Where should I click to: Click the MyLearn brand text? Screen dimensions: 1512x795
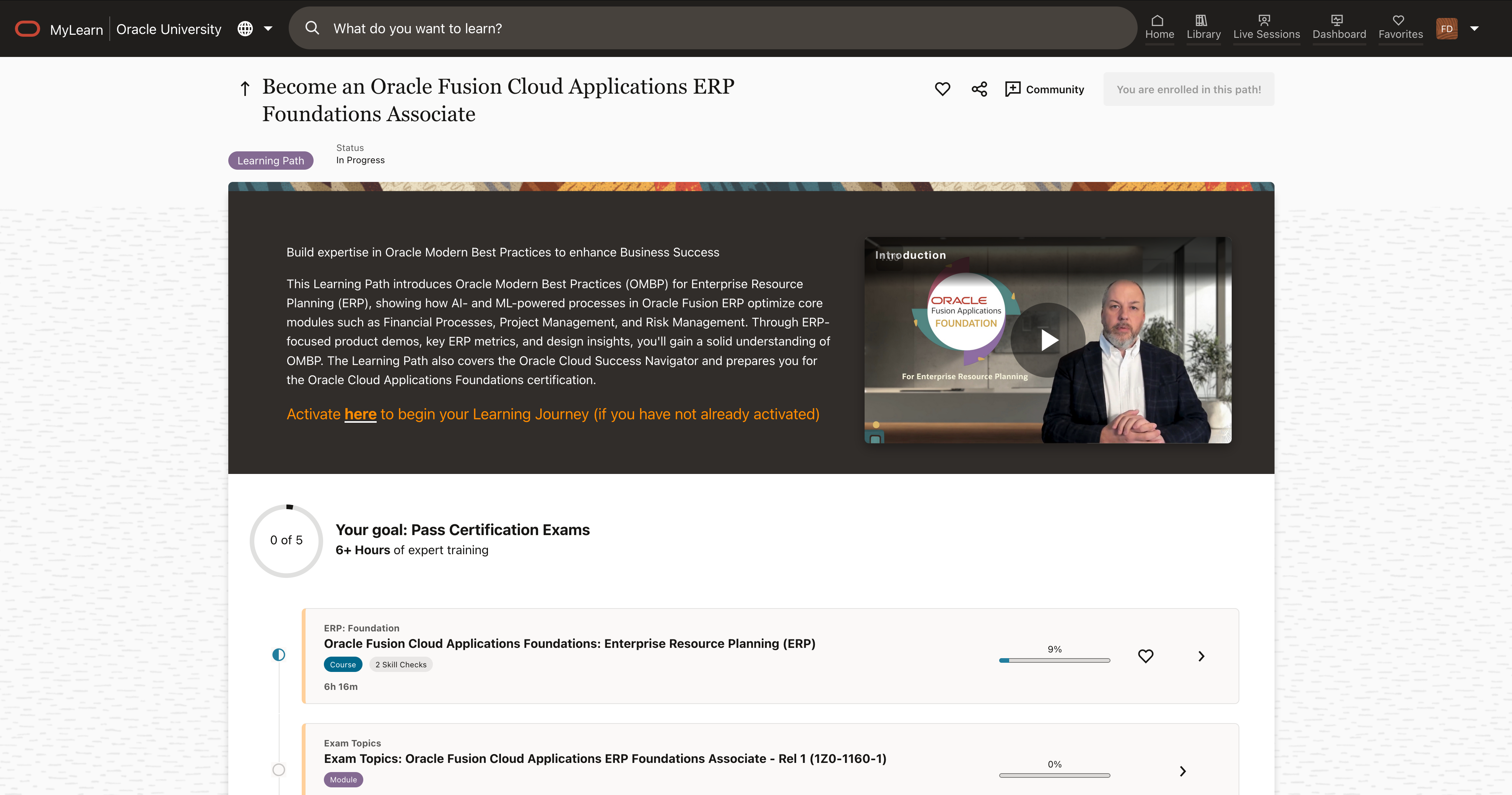click(x=76, y=29)
